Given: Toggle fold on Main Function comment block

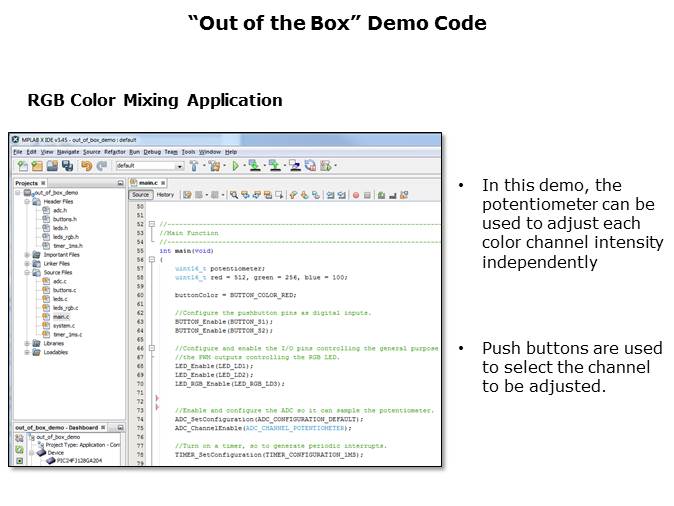Looking at the screenshot, I should [x=152, y=225].
